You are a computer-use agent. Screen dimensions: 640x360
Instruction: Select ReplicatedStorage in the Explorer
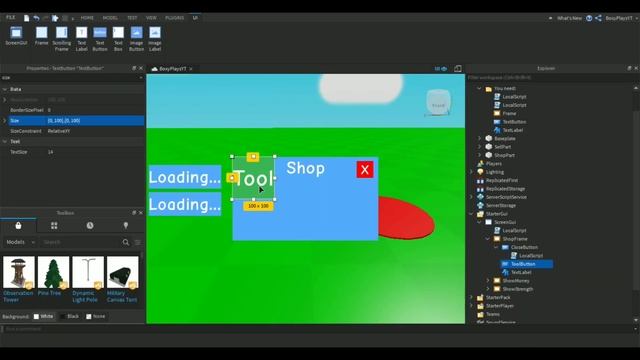(505, 189)
